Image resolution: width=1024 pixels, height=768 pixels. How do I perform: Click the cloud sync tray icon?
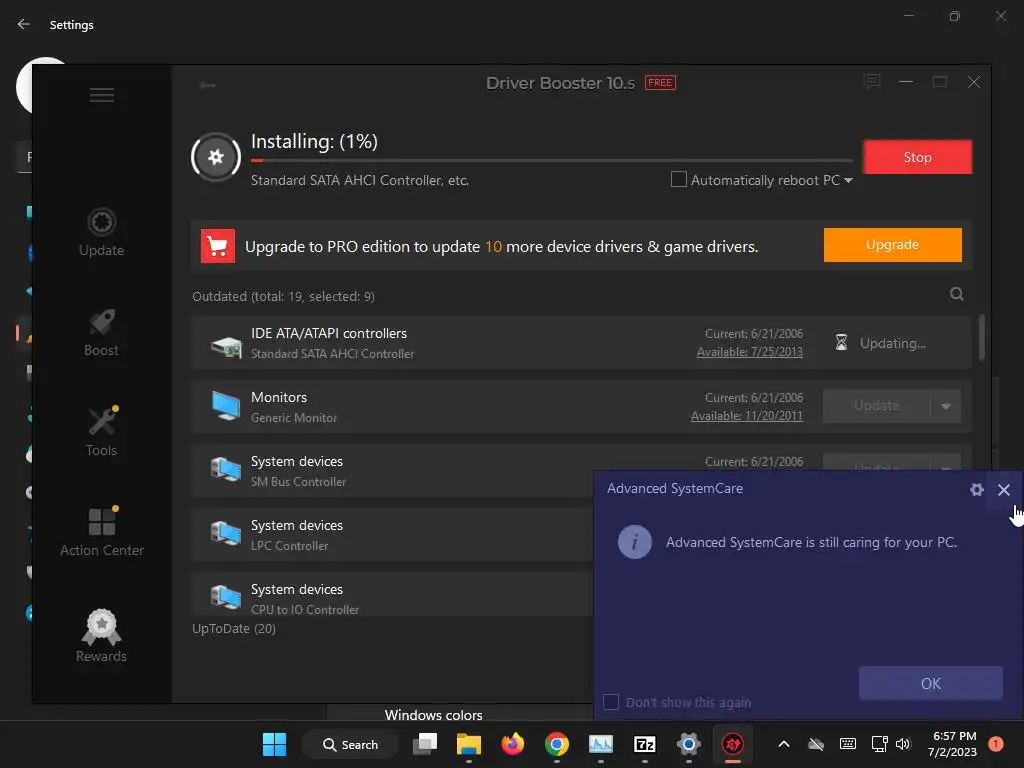(816, 744)
